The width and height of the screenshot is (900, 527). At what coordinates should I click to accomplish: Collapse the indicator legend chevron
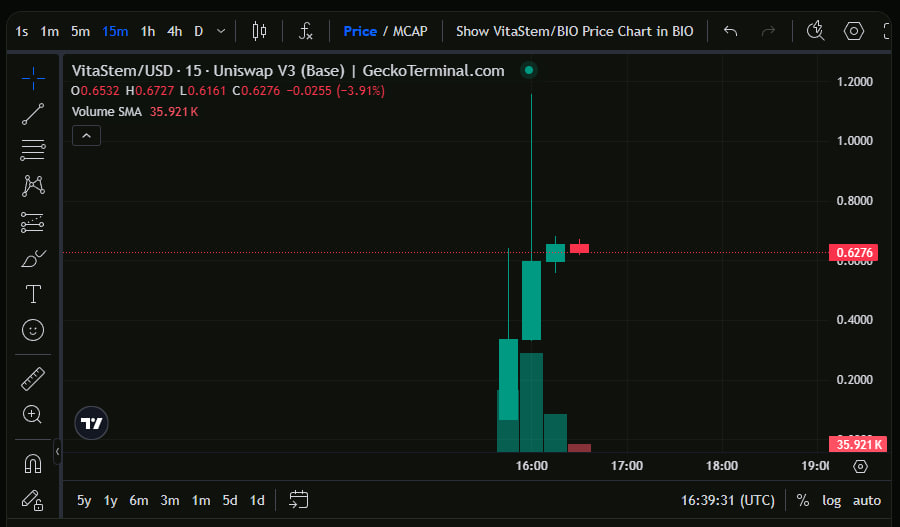click(x=87, y=135)
